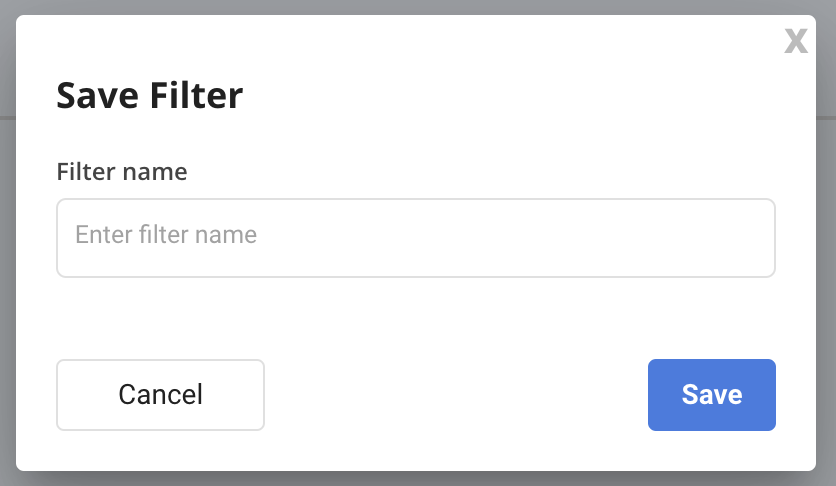Image resolution: width=836 pixels, height=486 pixels.
Task: Click the 'Filter name' field label
Action: pyautogui.click(x=122, y=172)
